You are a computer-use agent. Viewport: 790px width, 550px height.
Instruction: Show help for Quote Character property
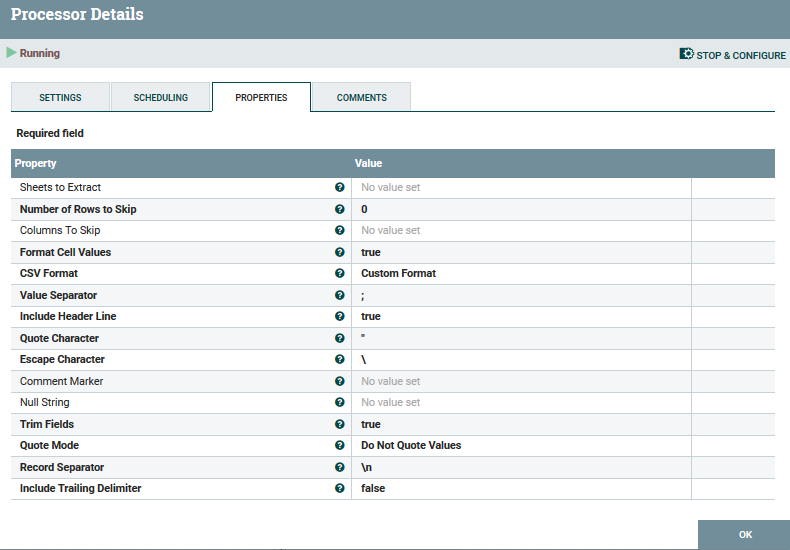tap(340, 338)
